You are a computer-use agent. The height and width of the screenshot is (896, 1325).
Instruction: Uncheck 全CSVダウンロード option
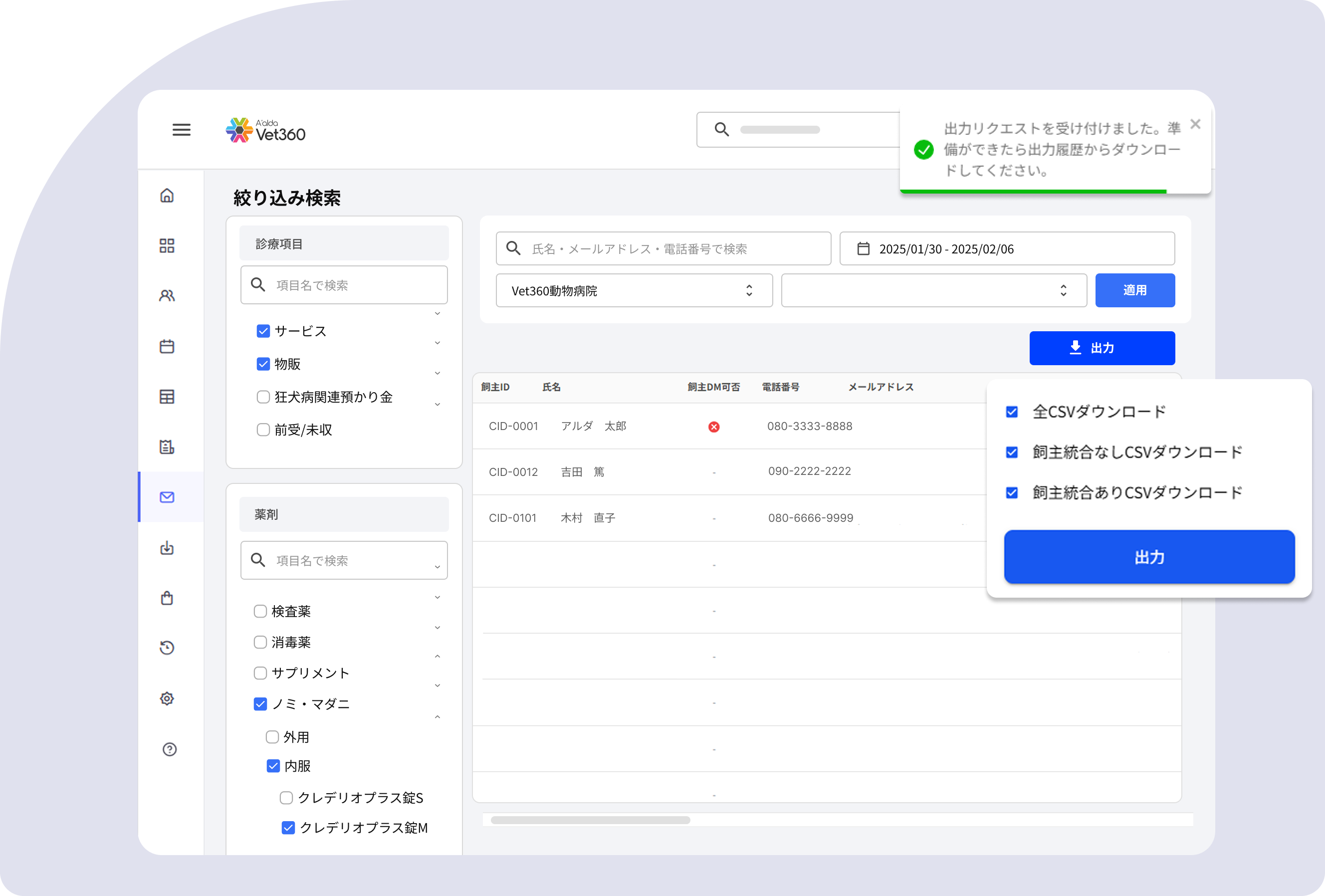[x=1012, y=412]
